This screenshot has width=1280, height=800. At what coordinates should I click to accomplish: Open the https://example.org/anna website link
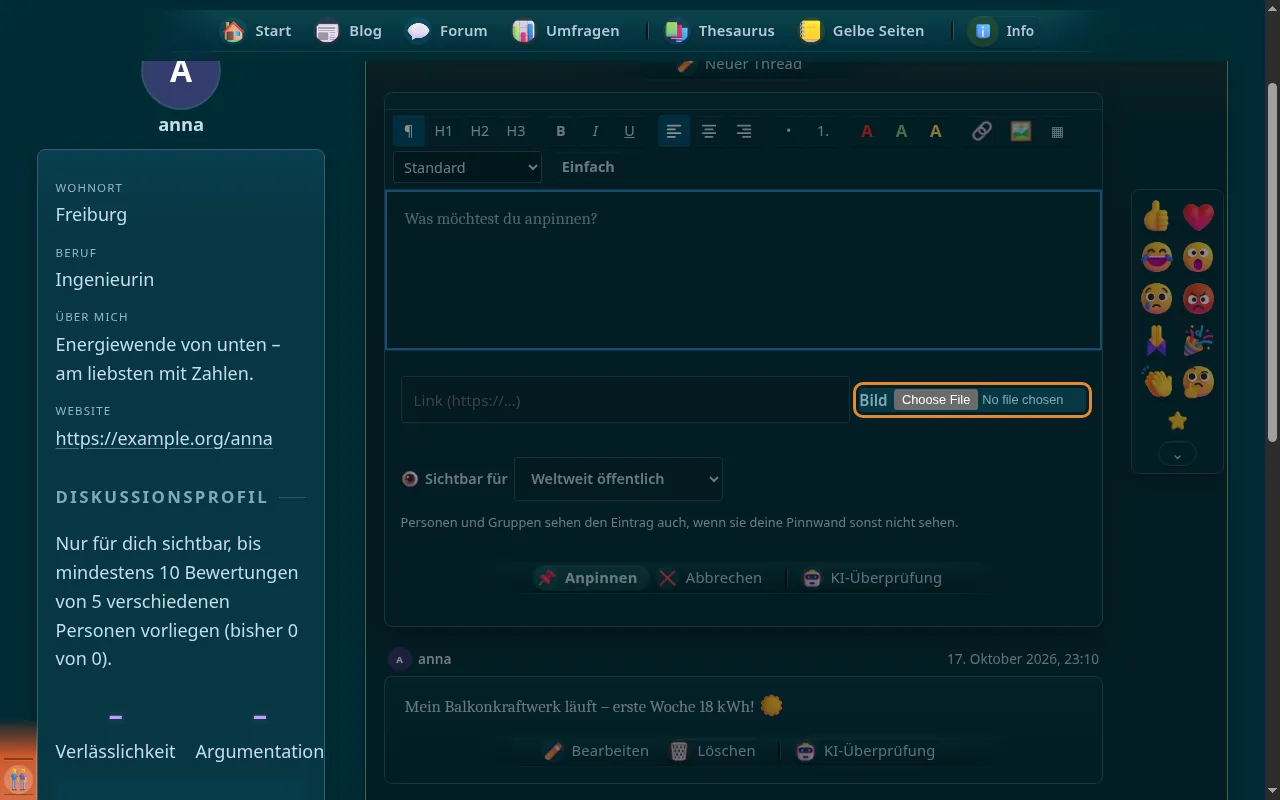pyautogui.click(x=164, y=439)
